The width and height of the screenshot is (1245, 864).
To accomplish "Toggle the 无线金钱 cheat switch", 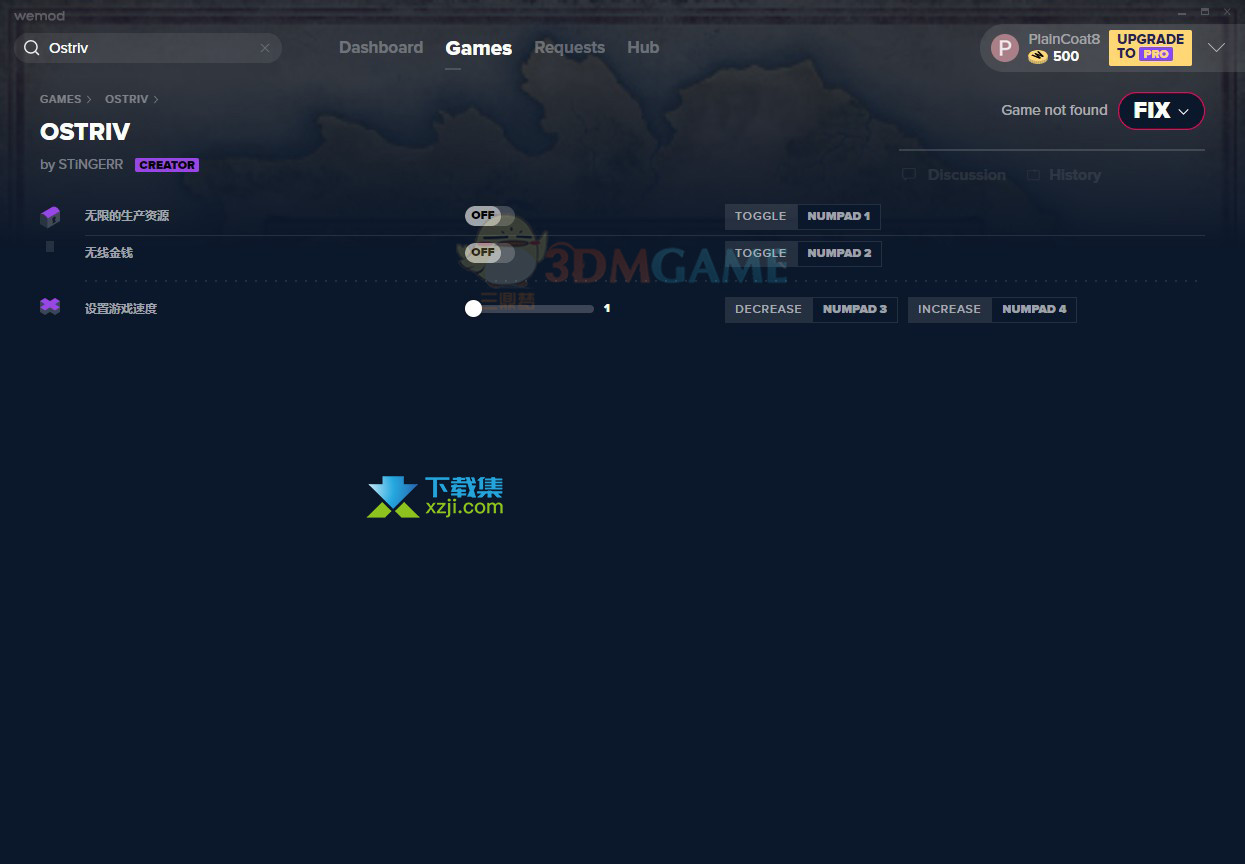I will click(x=490, y=253).
